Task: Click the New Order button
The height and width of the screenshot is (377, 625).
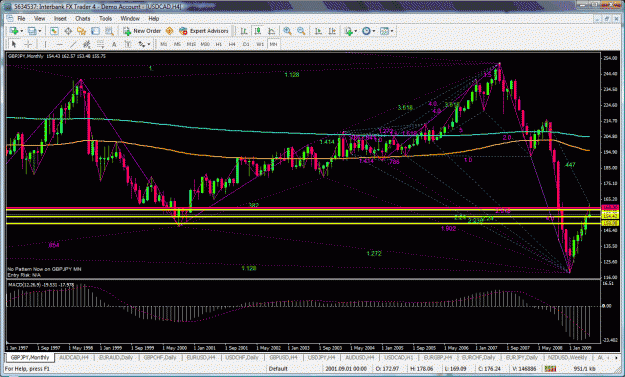Action: point(142,31)
